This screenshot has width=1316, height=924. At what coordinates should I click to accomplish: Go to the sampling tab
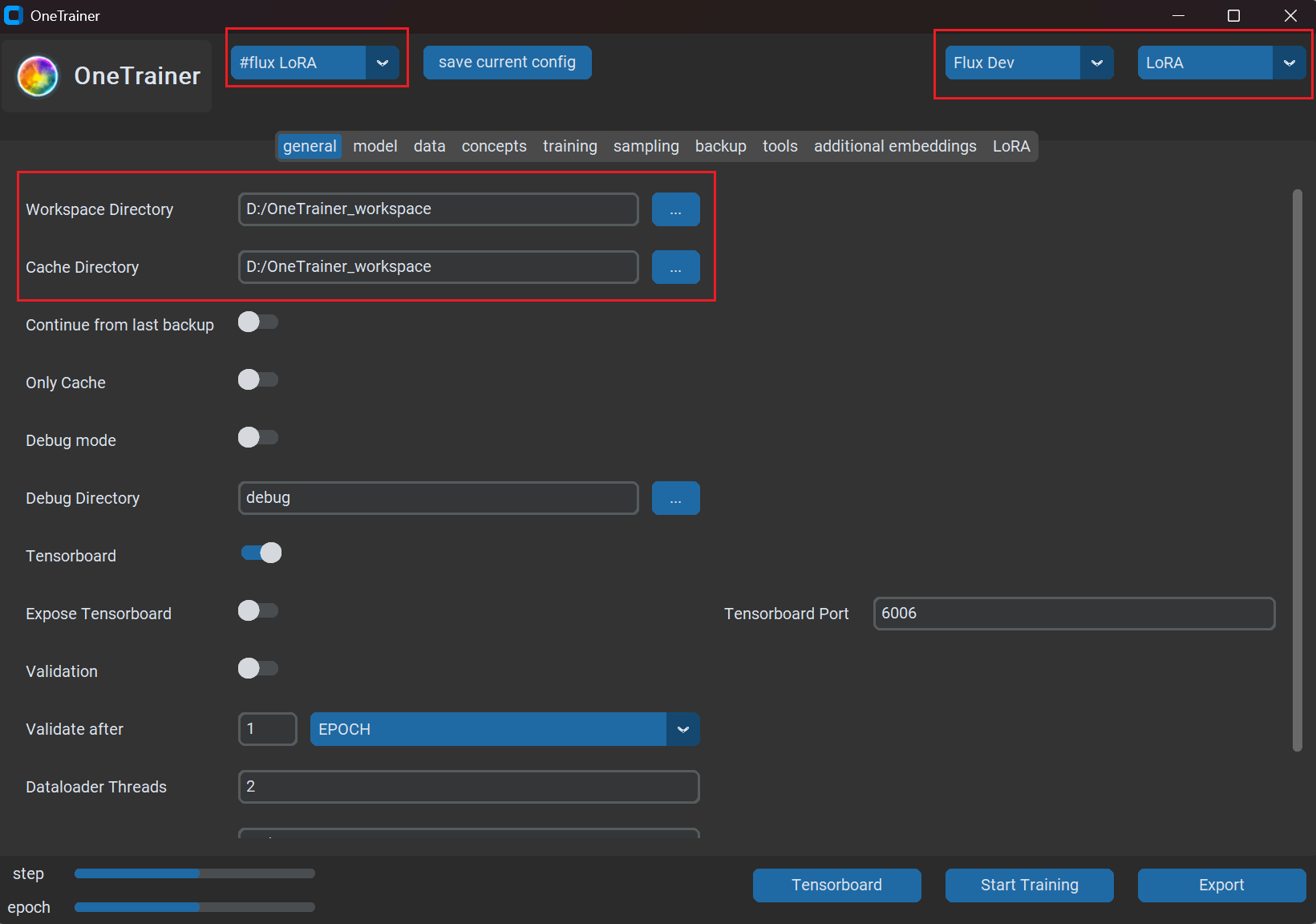click(646, 146)
